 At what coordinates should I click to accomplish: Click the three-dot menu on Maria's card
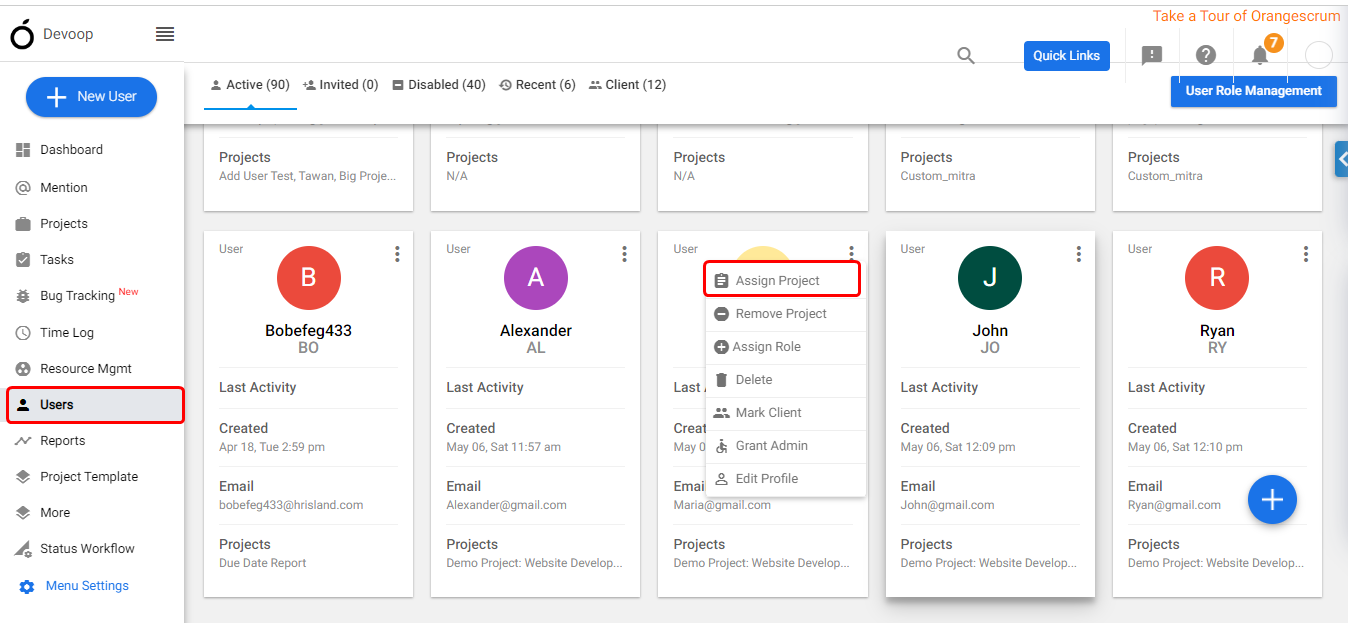click(851, 253)
